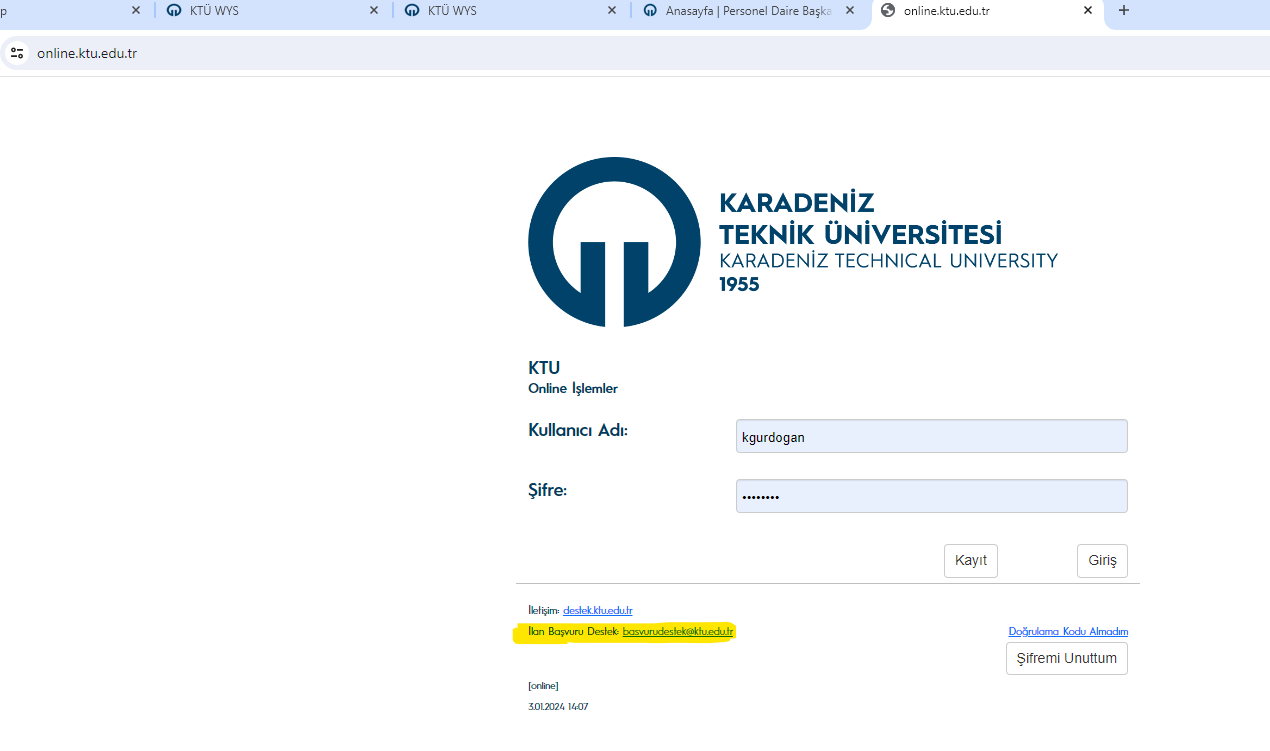Click the "[online]" status text
This screenshot has height=751, width=1270.
click(x=543, y=685)
